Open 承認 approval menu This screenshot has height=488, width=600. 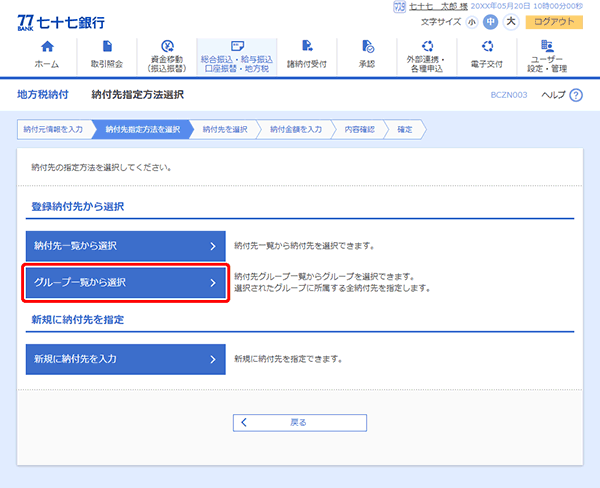pyautogui.click(x=367, y=56)
